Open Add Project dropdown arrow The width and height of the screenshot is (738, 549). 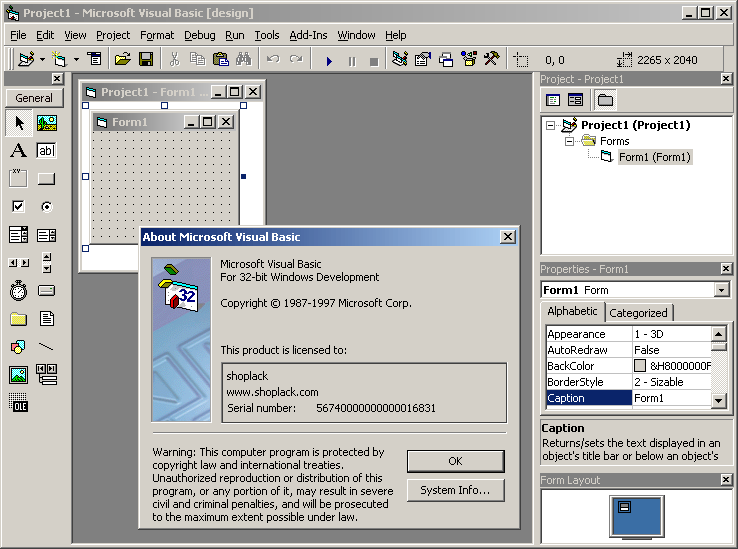pos(42,60)
